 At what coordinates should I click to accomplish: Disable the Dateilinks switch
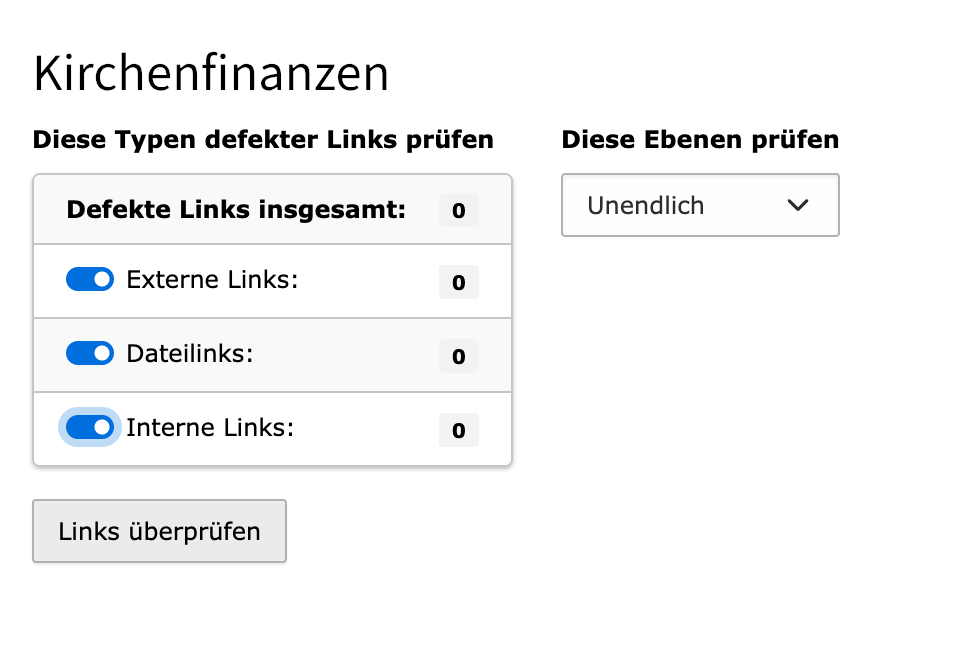90,353
